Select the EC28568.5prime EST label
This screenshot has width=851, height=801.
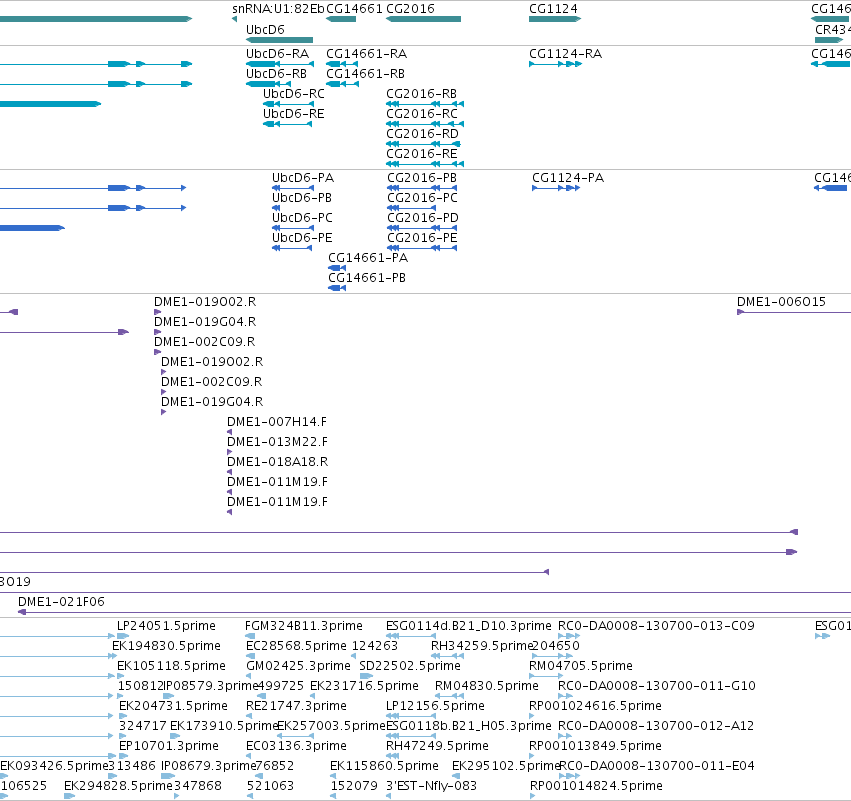coord(296,646)
